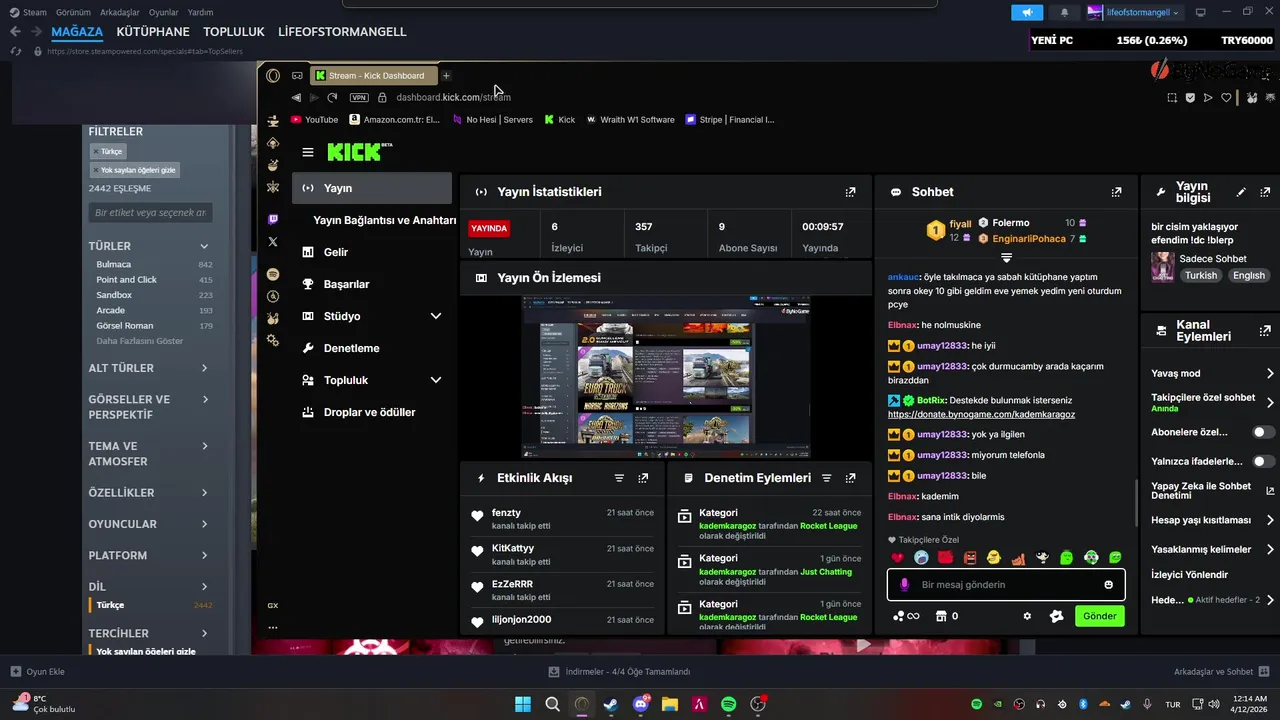The image size is (1280, 720).
Task: Click the Windows Start button
Action: pyautogui.click(x=523, y=704)
